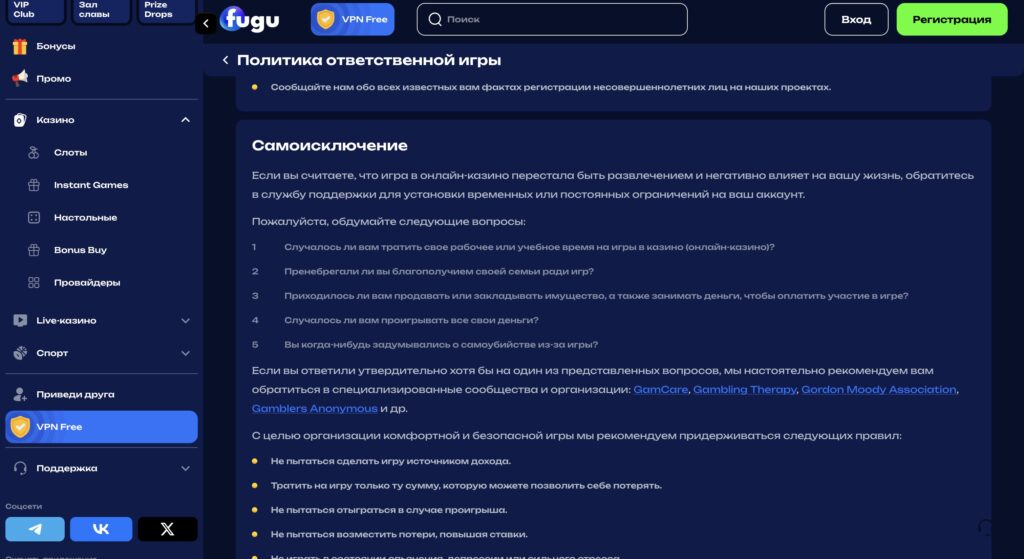Select Настольные menu item
The height and width of the screenshot is (559, 1024).
pos(86,217)
